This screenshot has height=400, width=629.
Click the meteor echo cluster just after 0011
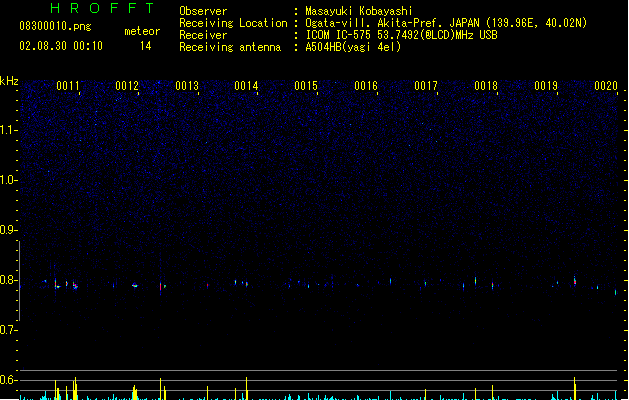75,286
